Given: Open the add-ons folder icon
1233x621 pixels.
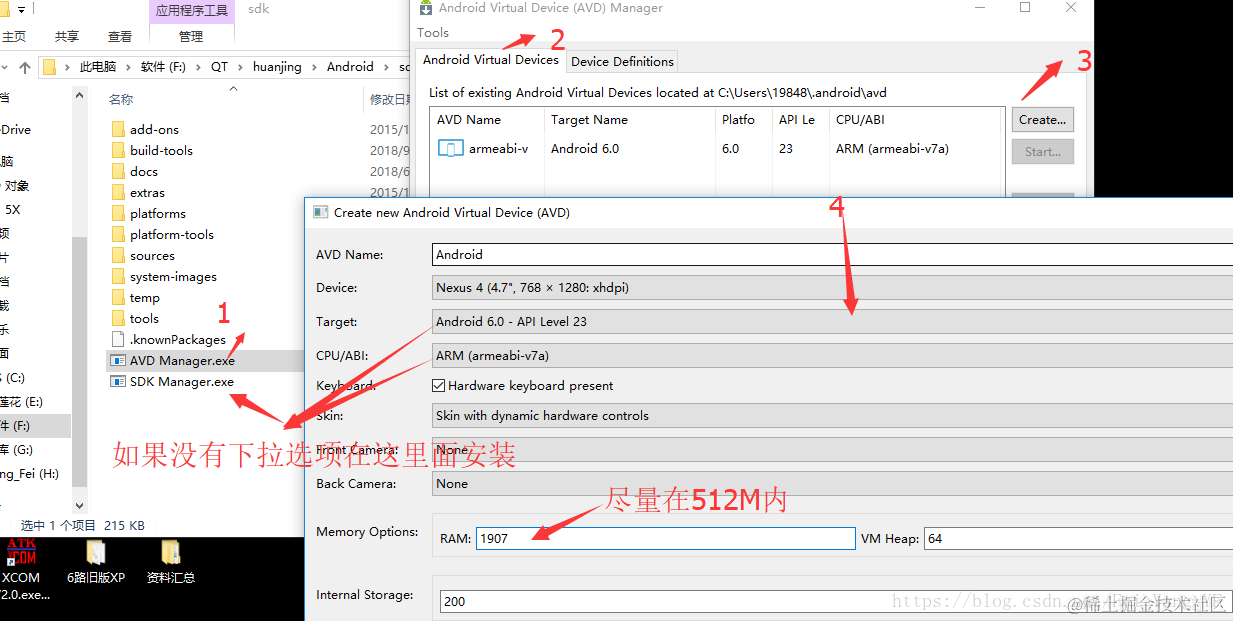Looking at the screenshot, I should tap(117, 129).
